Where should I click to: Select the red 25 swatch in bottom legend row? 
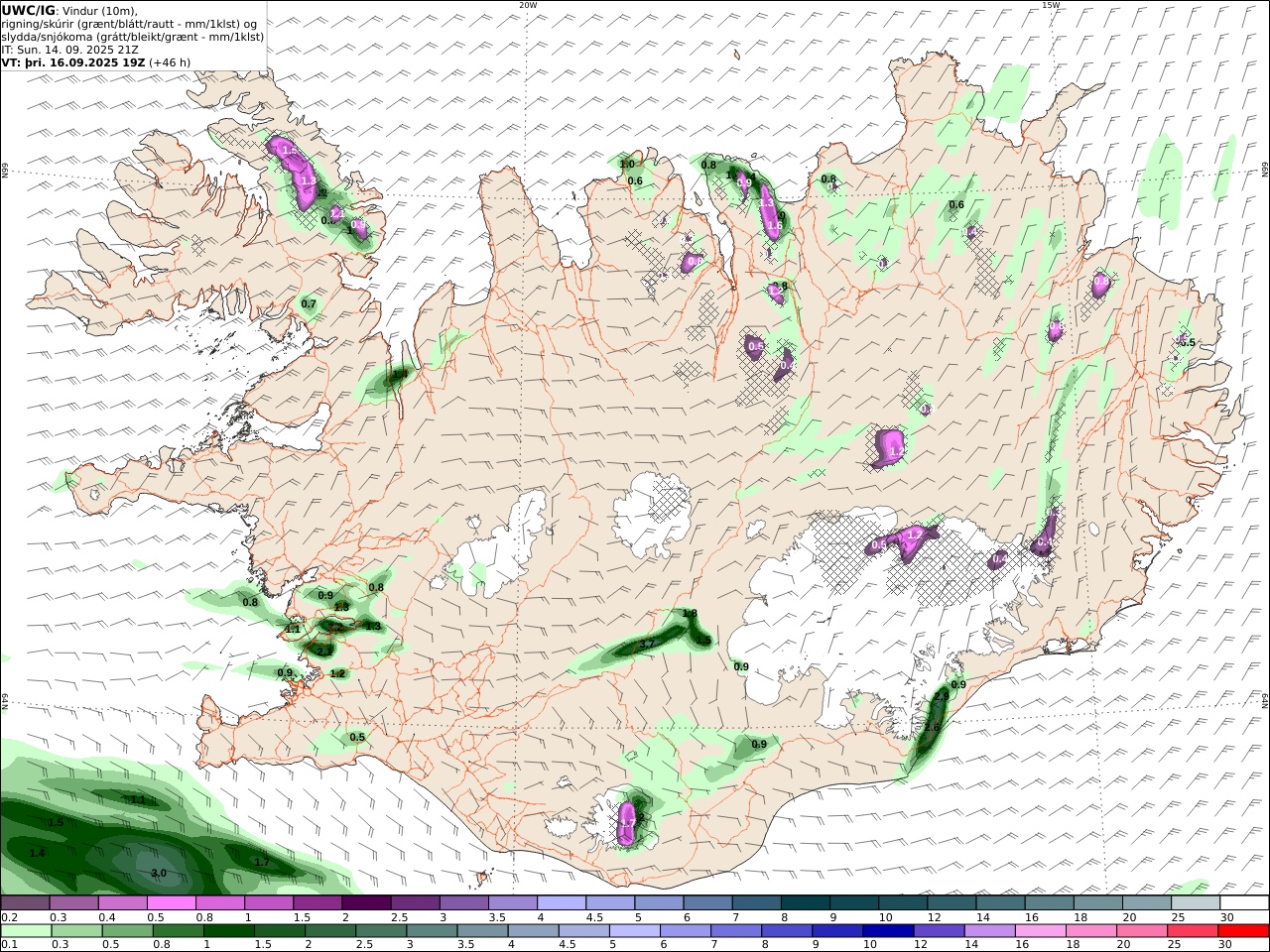(x=1193, y=930)
